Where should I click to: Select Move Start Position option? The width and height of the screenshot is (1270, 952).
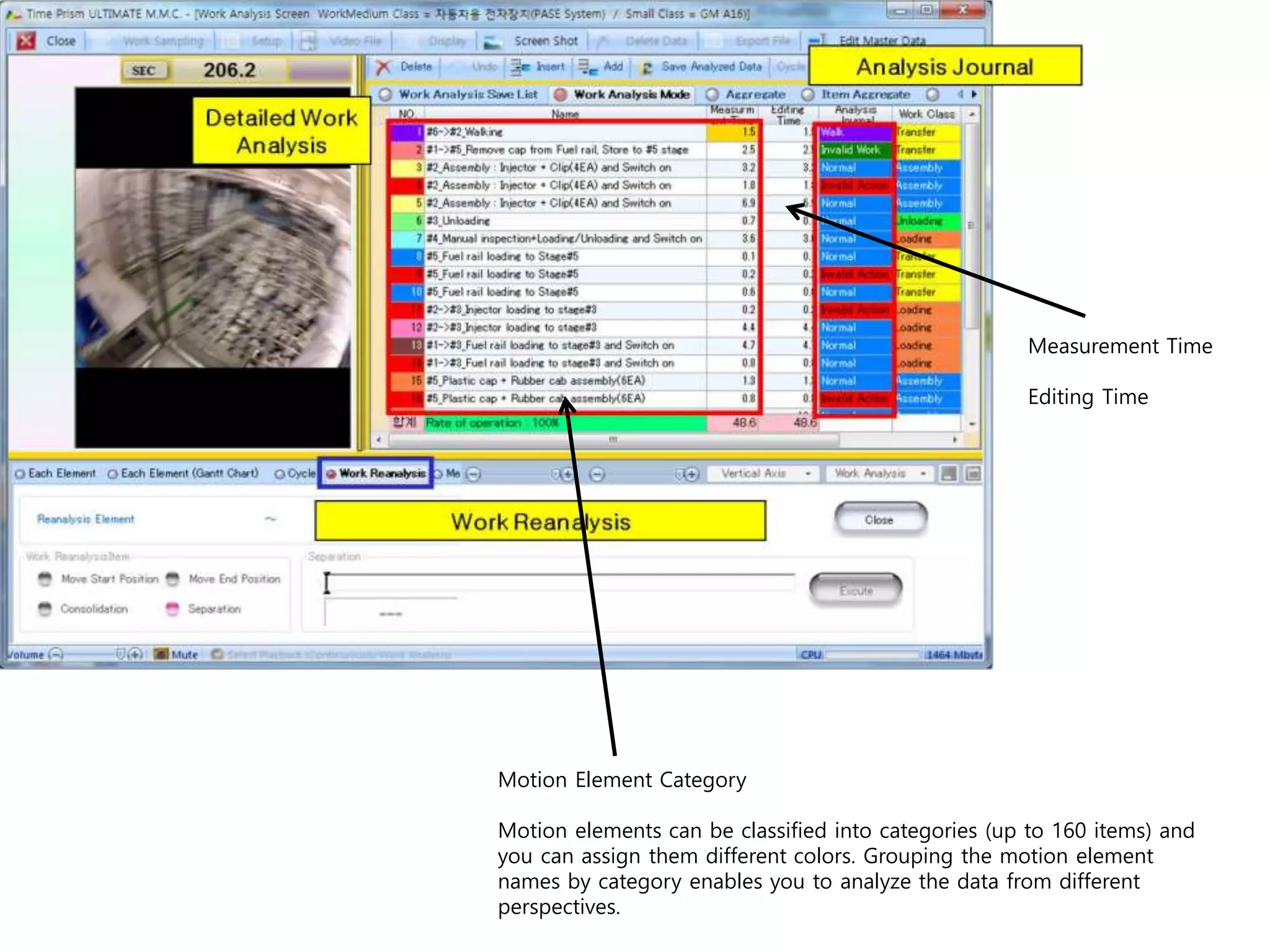[45, 579]
